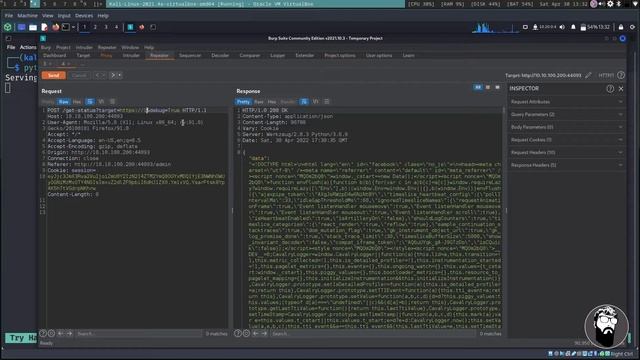Expand the Request Cookies section
640x360 pixels.
(x=567, y=140)
